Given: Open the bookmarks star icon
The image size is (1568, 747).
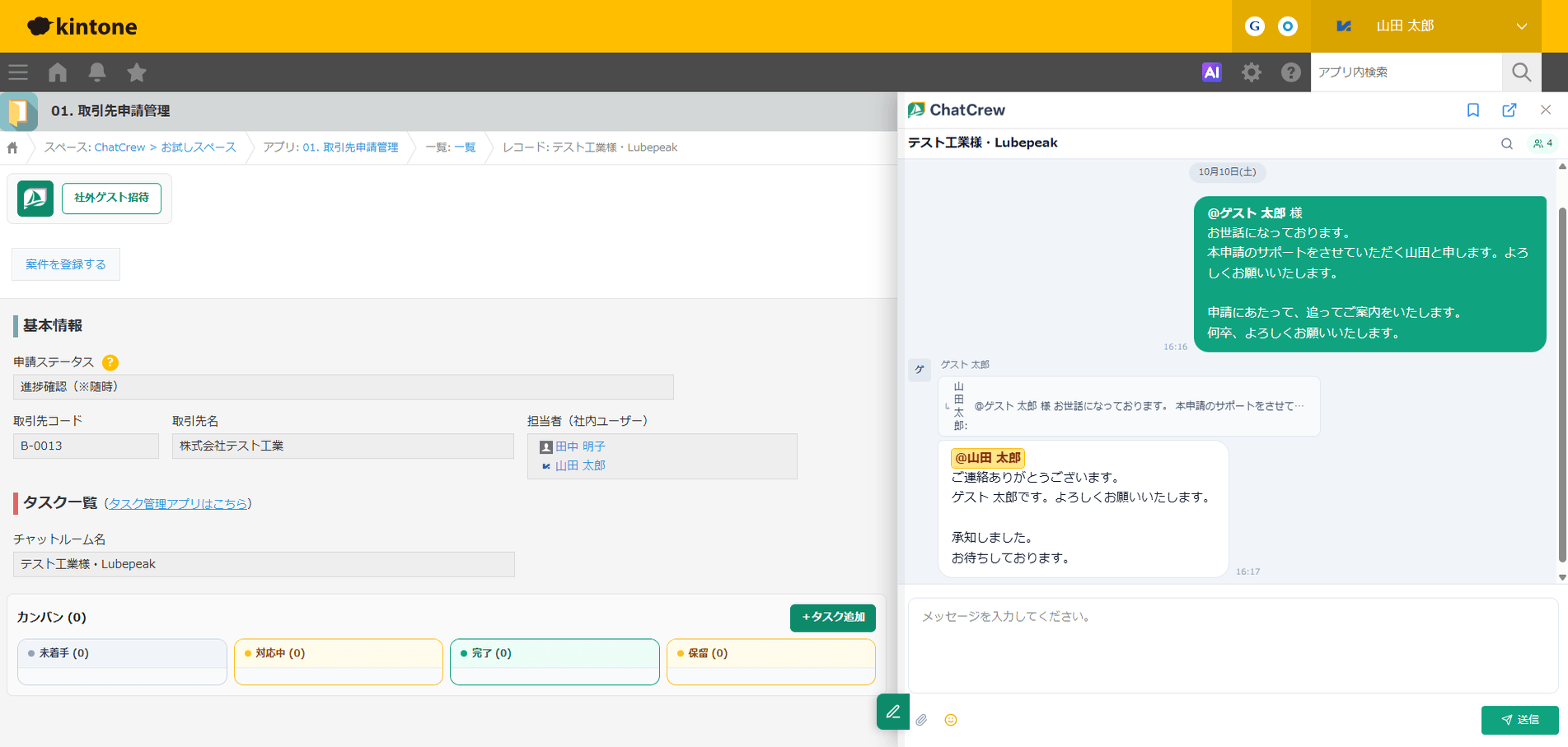Looking at the screenshot, I should click(x=137, y=72).
